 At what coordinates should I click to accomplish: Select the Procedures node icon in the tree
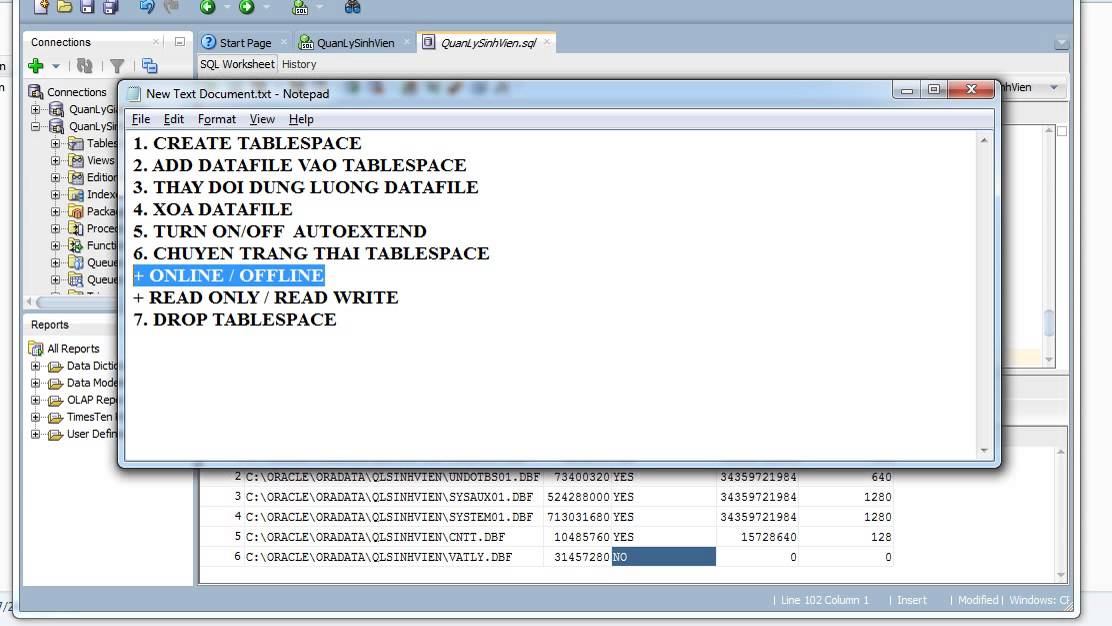coord(76,229)
